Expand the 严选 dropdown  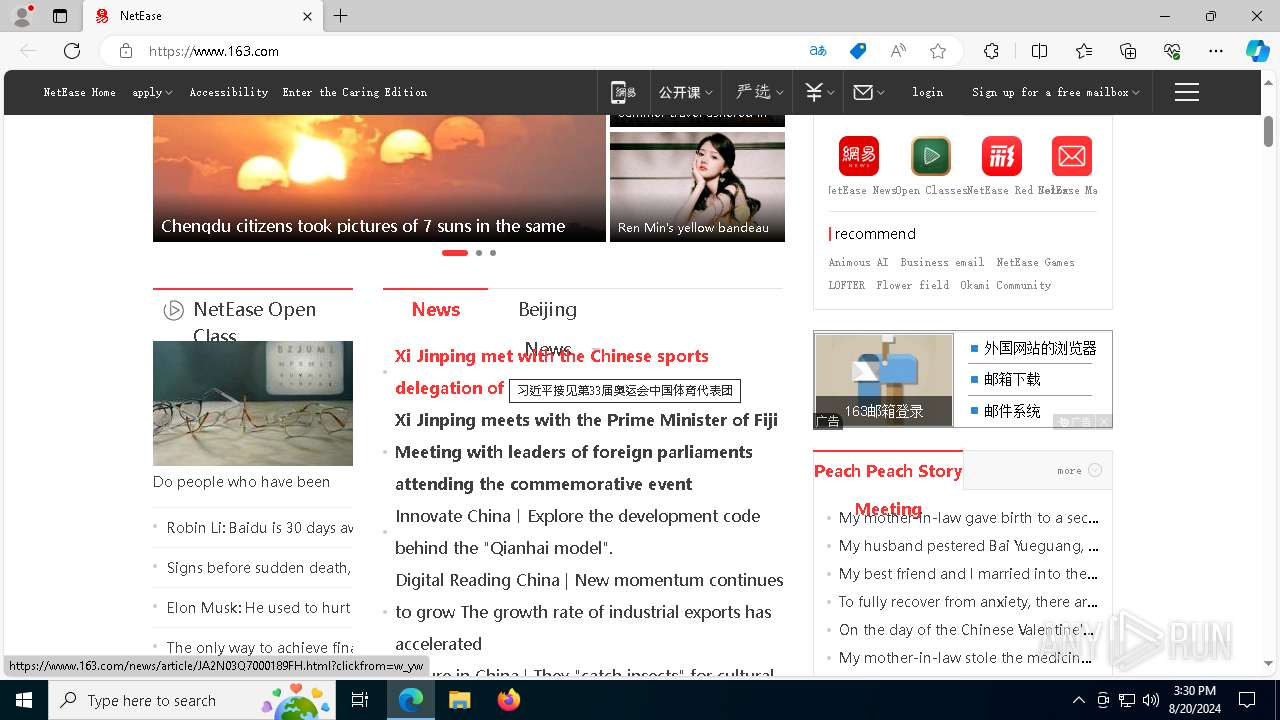tap(759, 92)
